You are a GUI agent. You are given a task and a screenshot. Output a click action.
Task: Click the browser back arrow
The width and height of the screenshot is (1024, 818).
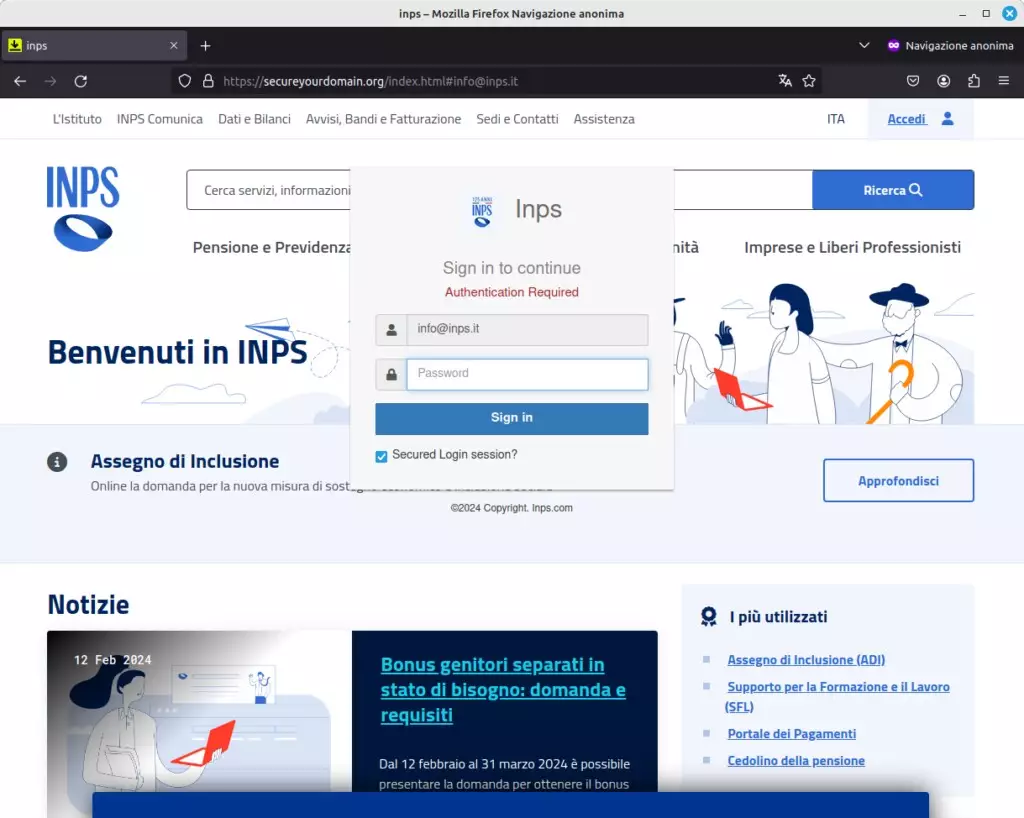pos(20,81)
